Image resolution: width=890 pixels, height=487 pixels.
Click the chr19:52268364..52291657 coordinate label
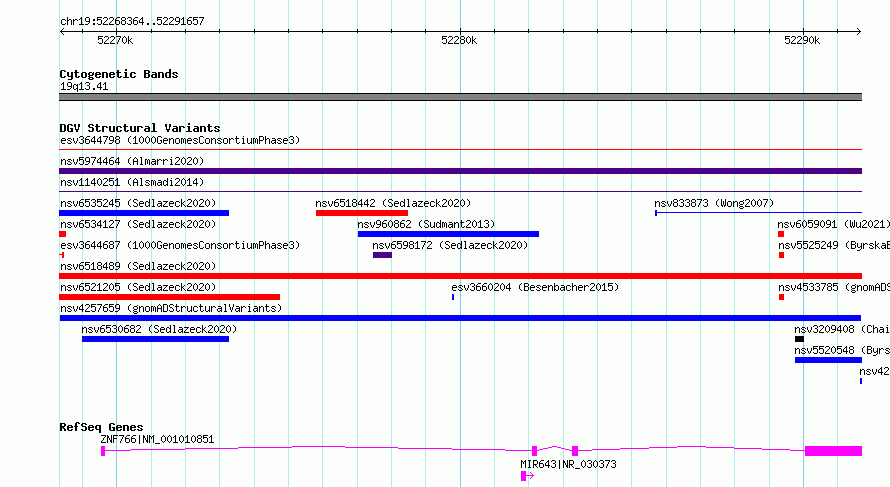pyautogui.click(x=132, y=22)
